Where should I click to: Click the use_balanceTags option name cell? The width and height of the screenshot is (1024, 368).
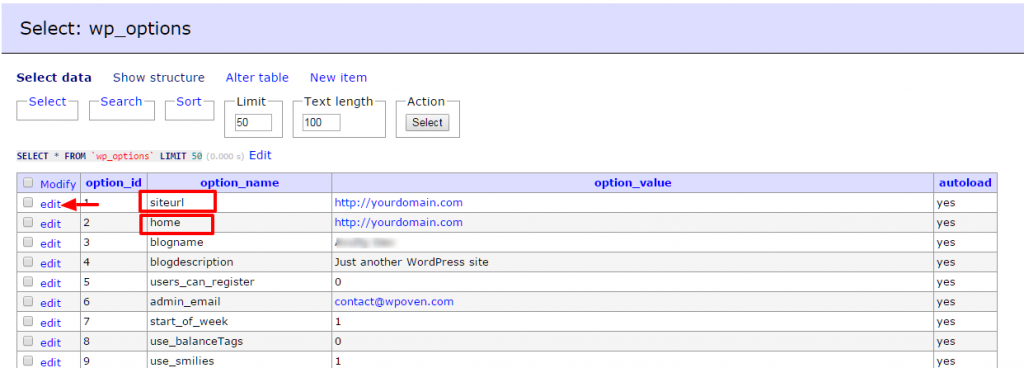[x=239, y=341]
